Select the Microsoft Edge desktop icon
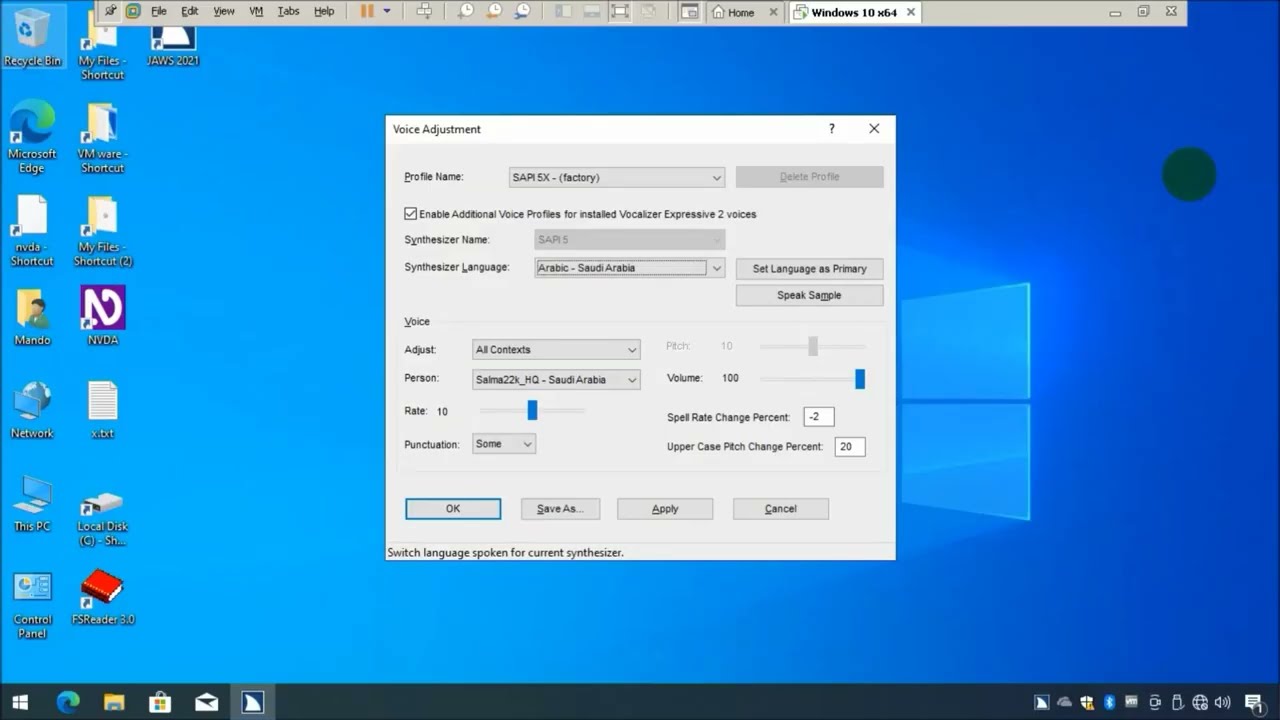1280x720 pixels. coord(32,137)
